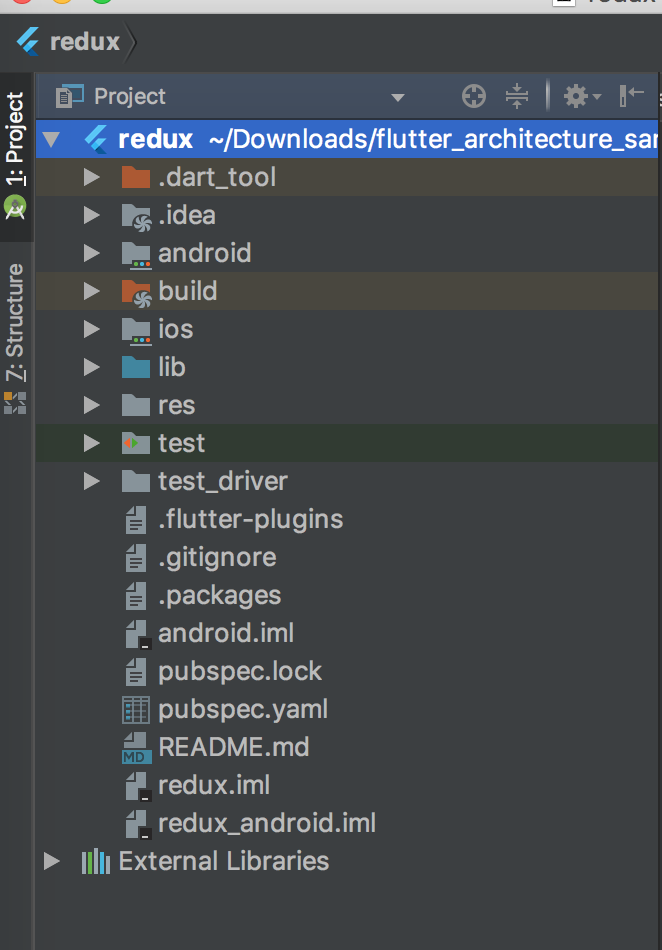Hide the Project panel with the hide icon
Viewport: 662px width, 950px height.
[632, 96]
